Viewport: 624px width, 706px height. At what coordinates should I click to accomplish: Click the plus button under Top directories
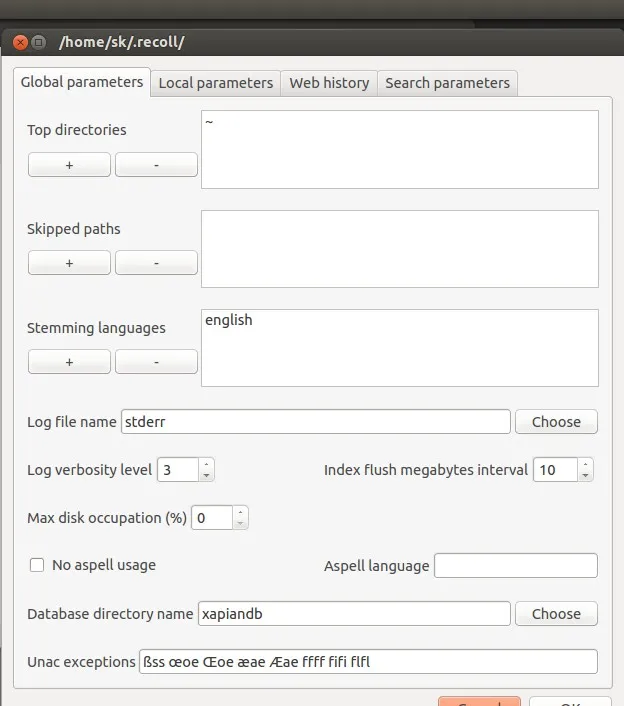point(69,165)
